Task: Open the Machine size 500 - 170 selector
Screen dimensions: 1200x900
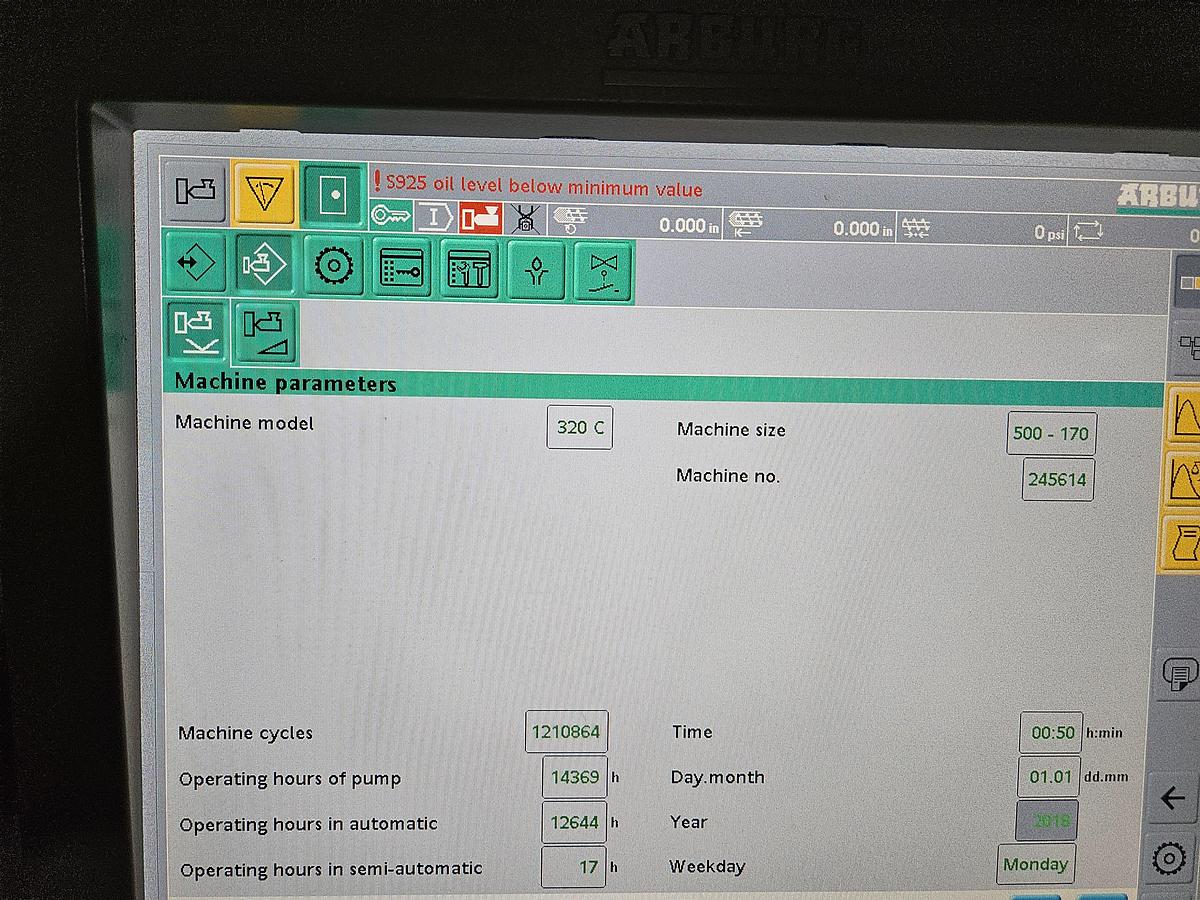Action: 1051,434
